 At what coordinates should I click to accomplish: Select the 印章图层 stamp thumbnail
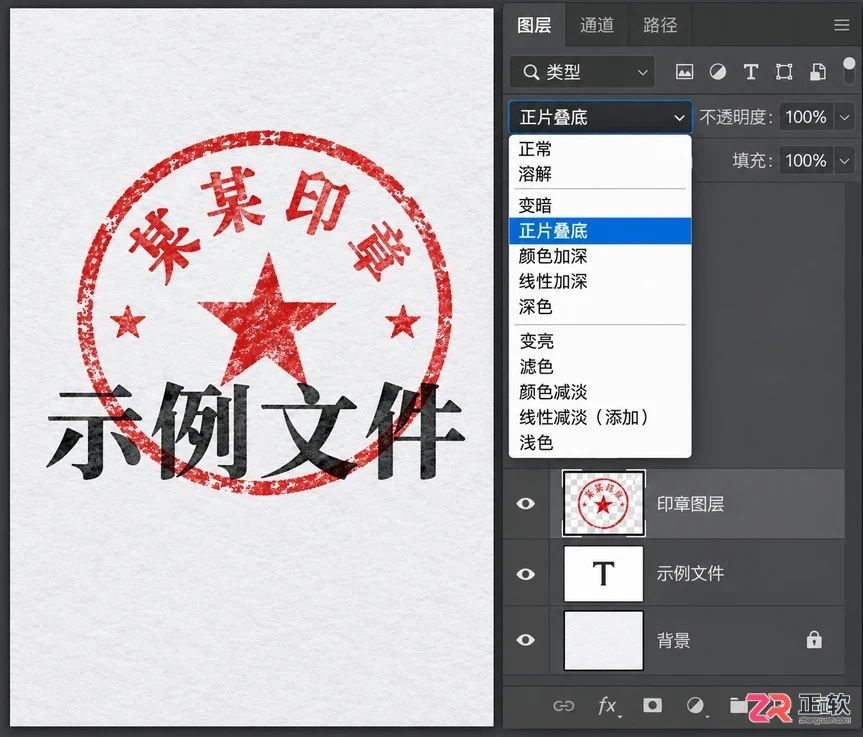click(x=603, y=503)
